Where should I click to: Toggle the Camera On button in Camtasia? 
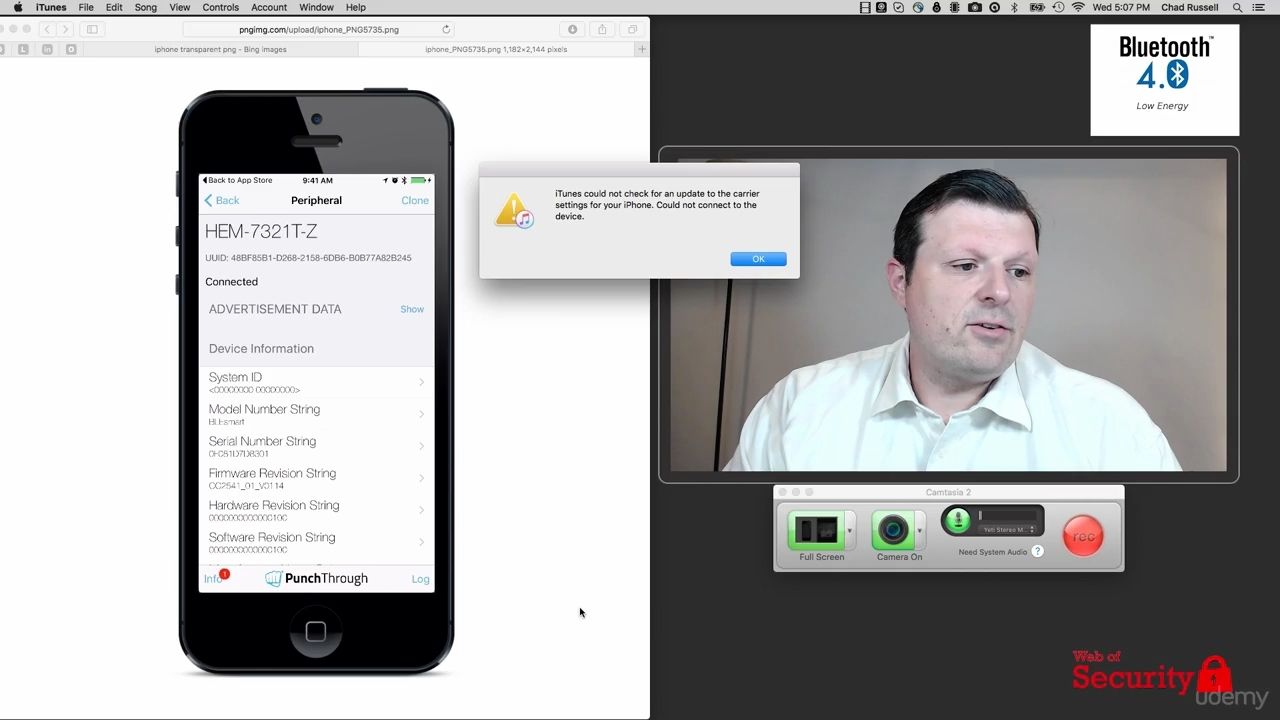tap(892, 530)
